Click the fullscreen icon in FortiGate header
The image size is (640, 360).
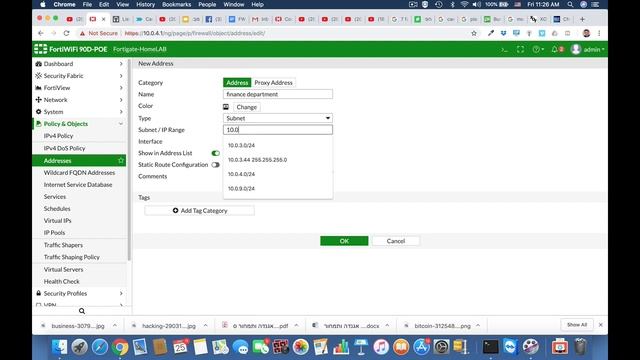[x=520, y=49]
